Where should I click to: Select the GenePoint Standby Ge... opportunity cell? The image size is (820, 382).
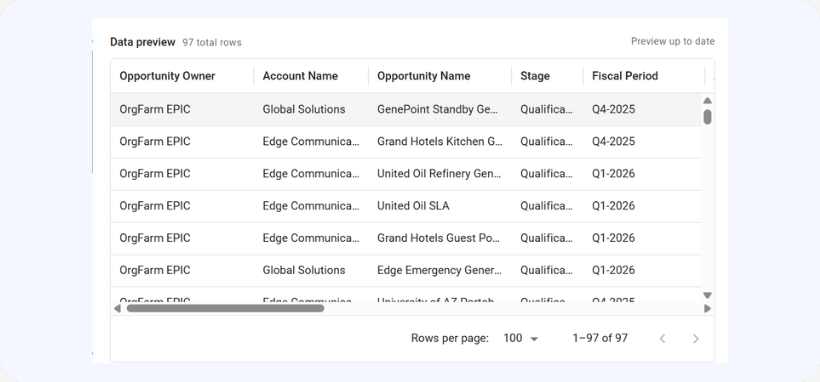438,109
